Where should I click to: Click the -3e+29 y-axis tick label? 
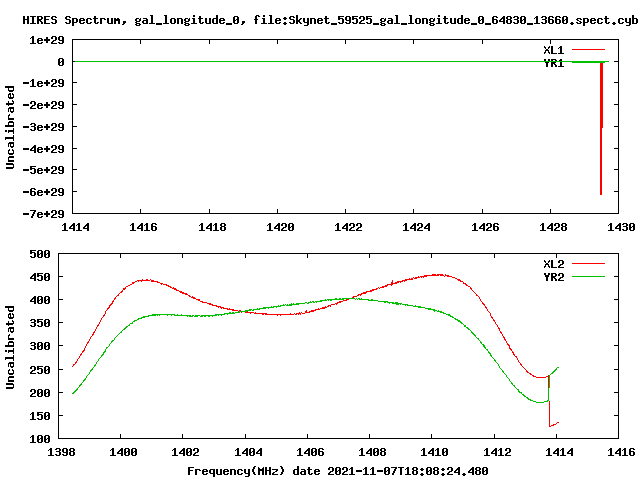coord(43,127)
